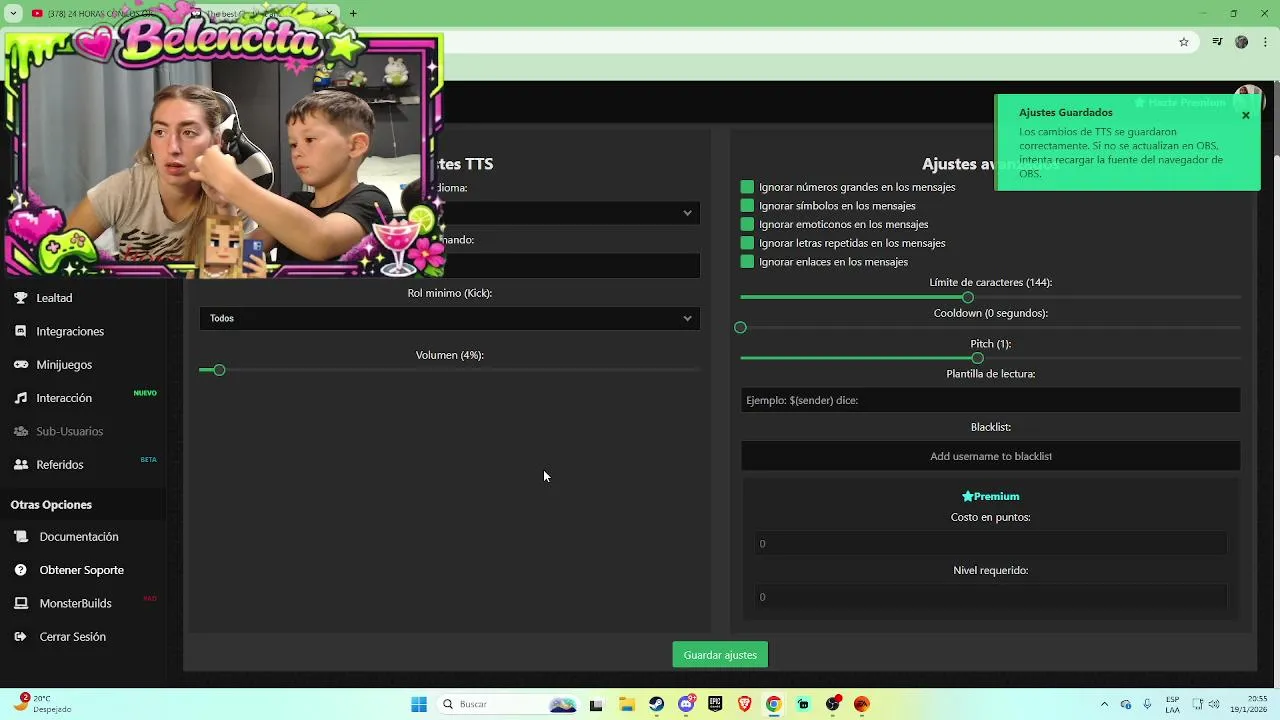The width and height of the screenshot is (1280, 720).
Task: Click the Add username to blacklist field
Action: [990, 456]
